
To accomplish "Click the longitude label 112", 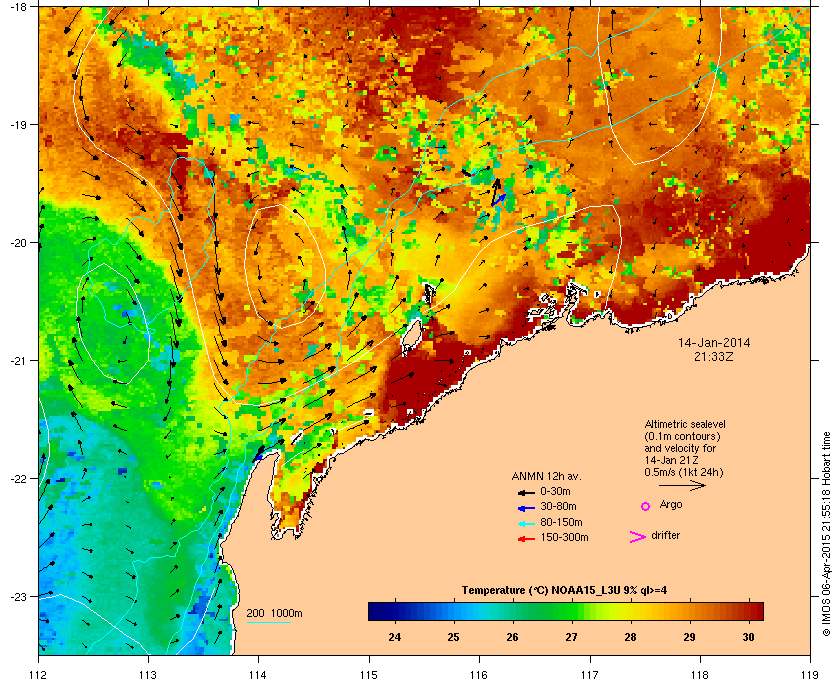I will pyautogui.click(x=39, y=674).
